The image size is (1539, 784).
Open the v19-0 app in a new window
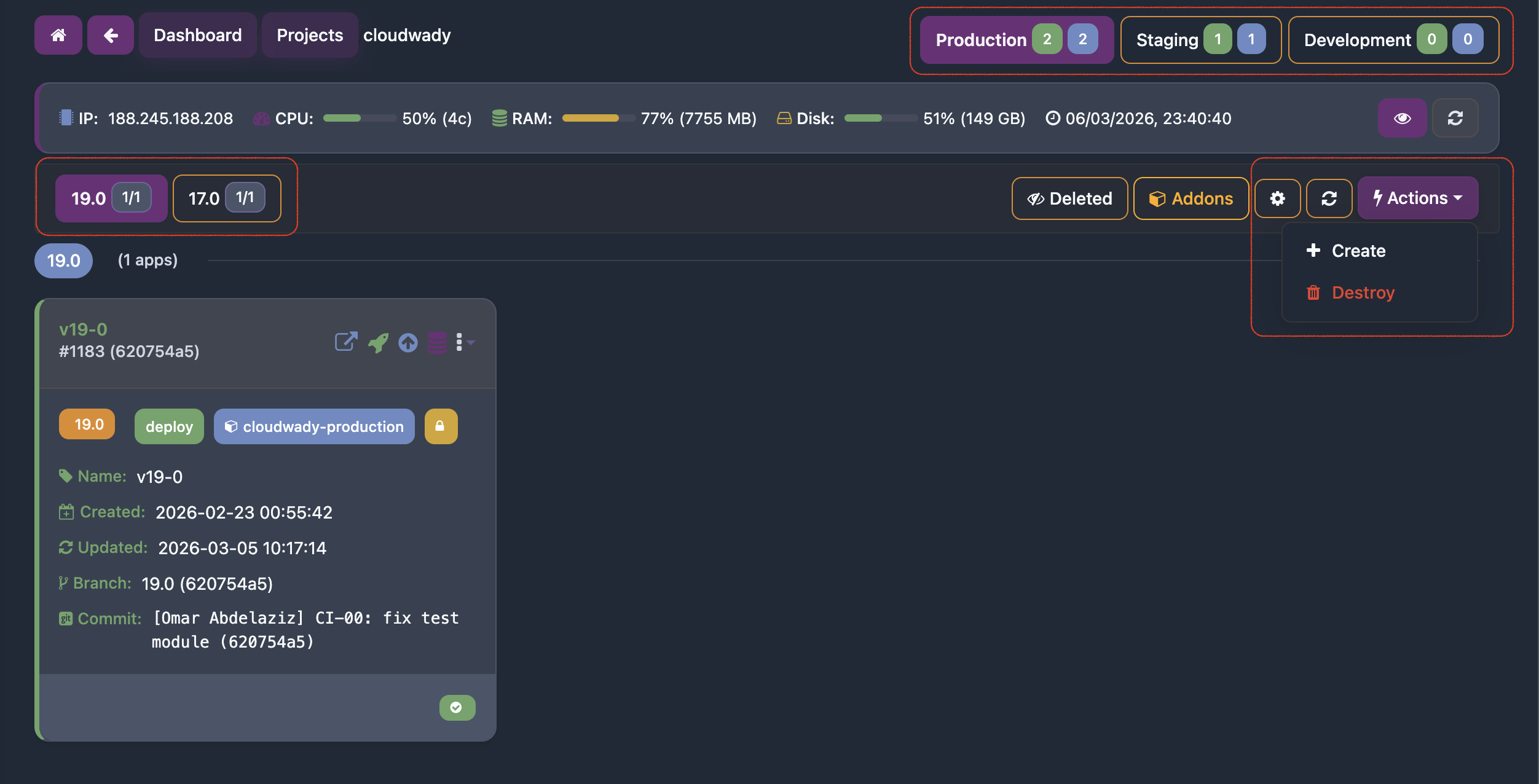coord(346,342)
